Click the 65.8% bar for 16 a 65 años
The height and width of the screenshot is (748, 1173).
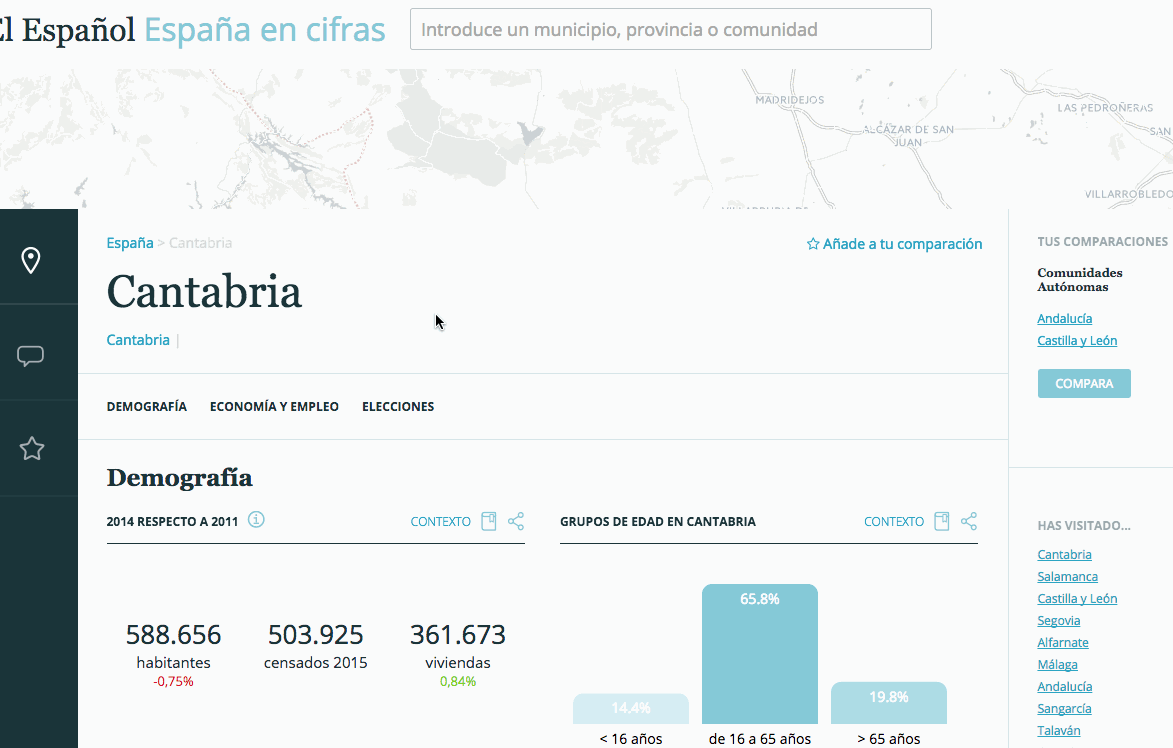759,654
